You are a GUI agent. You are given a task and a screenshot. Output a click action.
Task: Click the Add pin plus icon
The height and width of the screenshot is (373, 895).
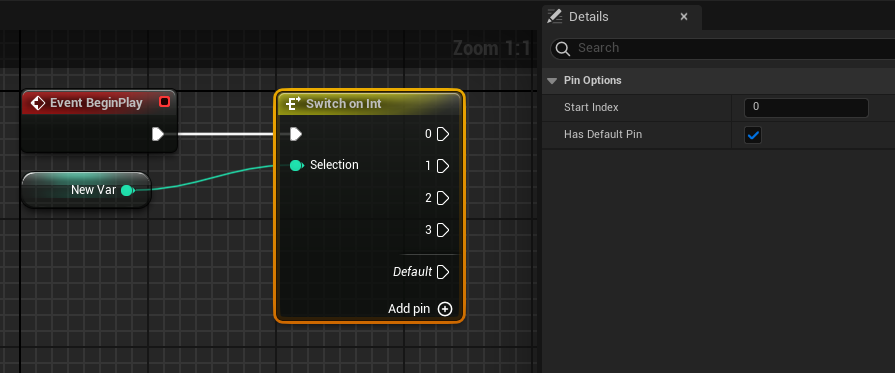coord(445,309)
